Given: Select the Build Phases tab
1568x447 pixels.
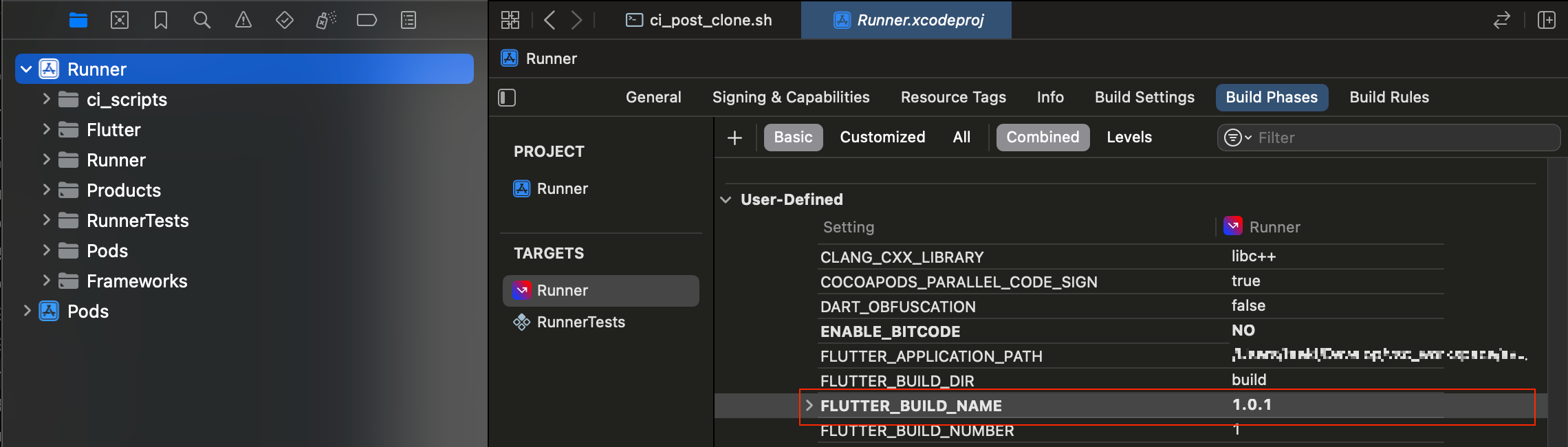Looking at the screenshot, I should (1272, 98).
